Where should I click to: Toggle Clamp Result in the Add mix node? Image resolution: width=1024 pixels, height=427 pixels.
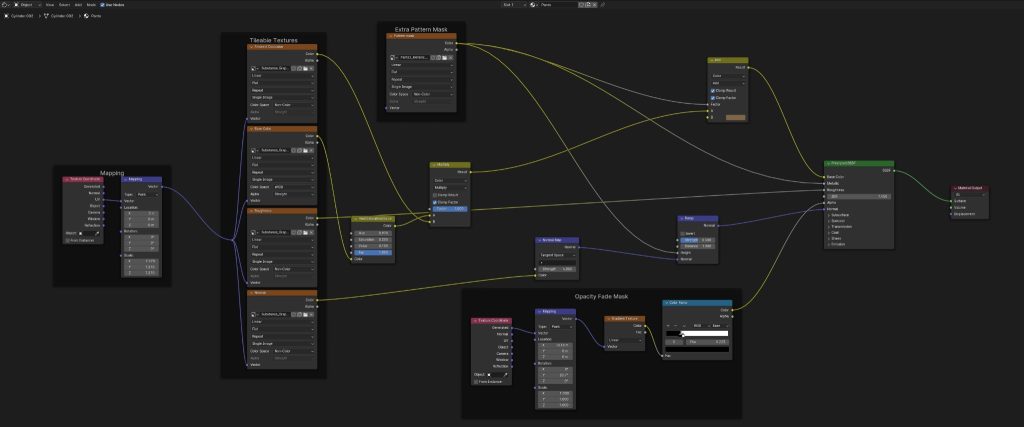coord(712,91)
